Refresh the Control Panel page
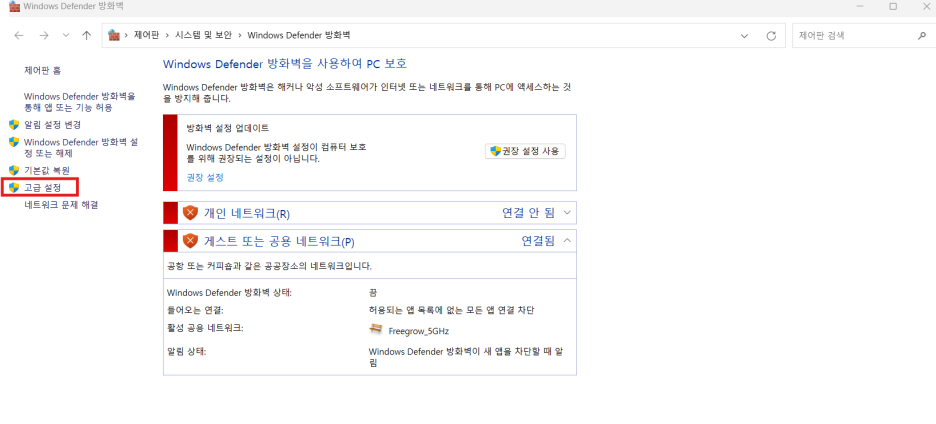The height and width of the screenshot is (424, 936). pyautogui.click(x=771, y=36)
